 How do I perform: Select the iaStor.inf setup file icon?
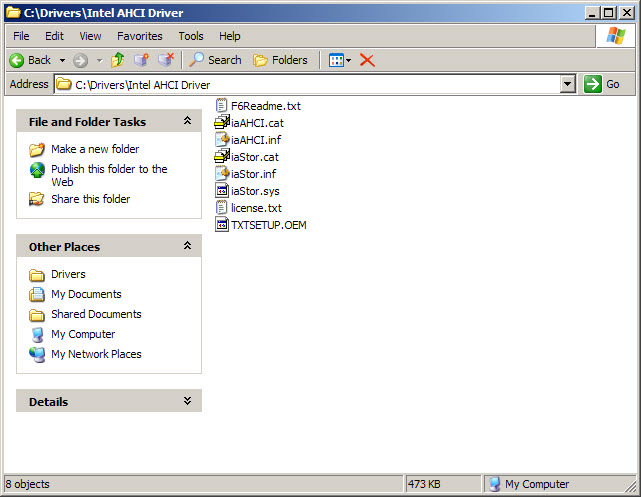pos(222,174)
